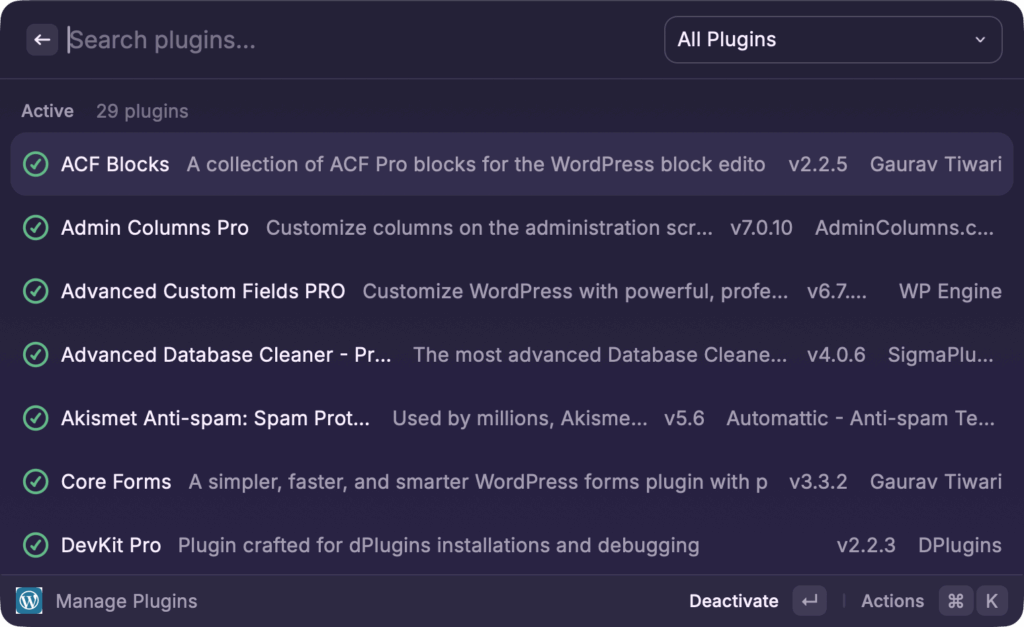The height and width of the screenshot is (627, 1024).
Task: Click the green active icon on DevKit Pro
Action: [x=36, y=545]
